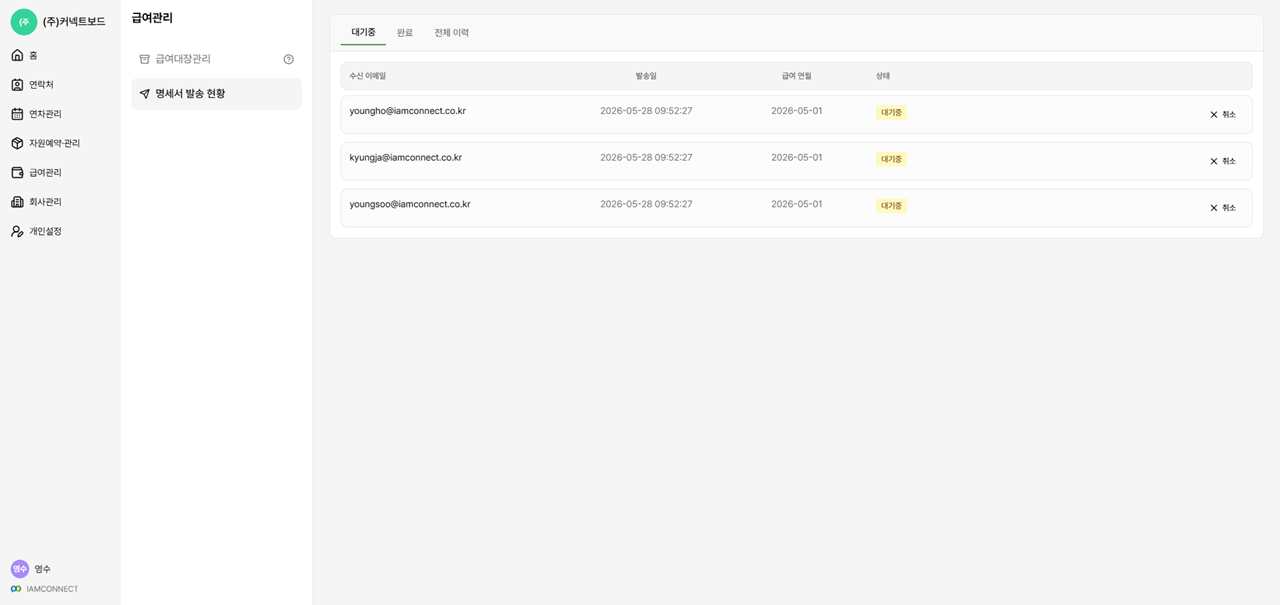Switch to the 대기중 tab
The image size is (1280, 605).
[x=363, y=33]
